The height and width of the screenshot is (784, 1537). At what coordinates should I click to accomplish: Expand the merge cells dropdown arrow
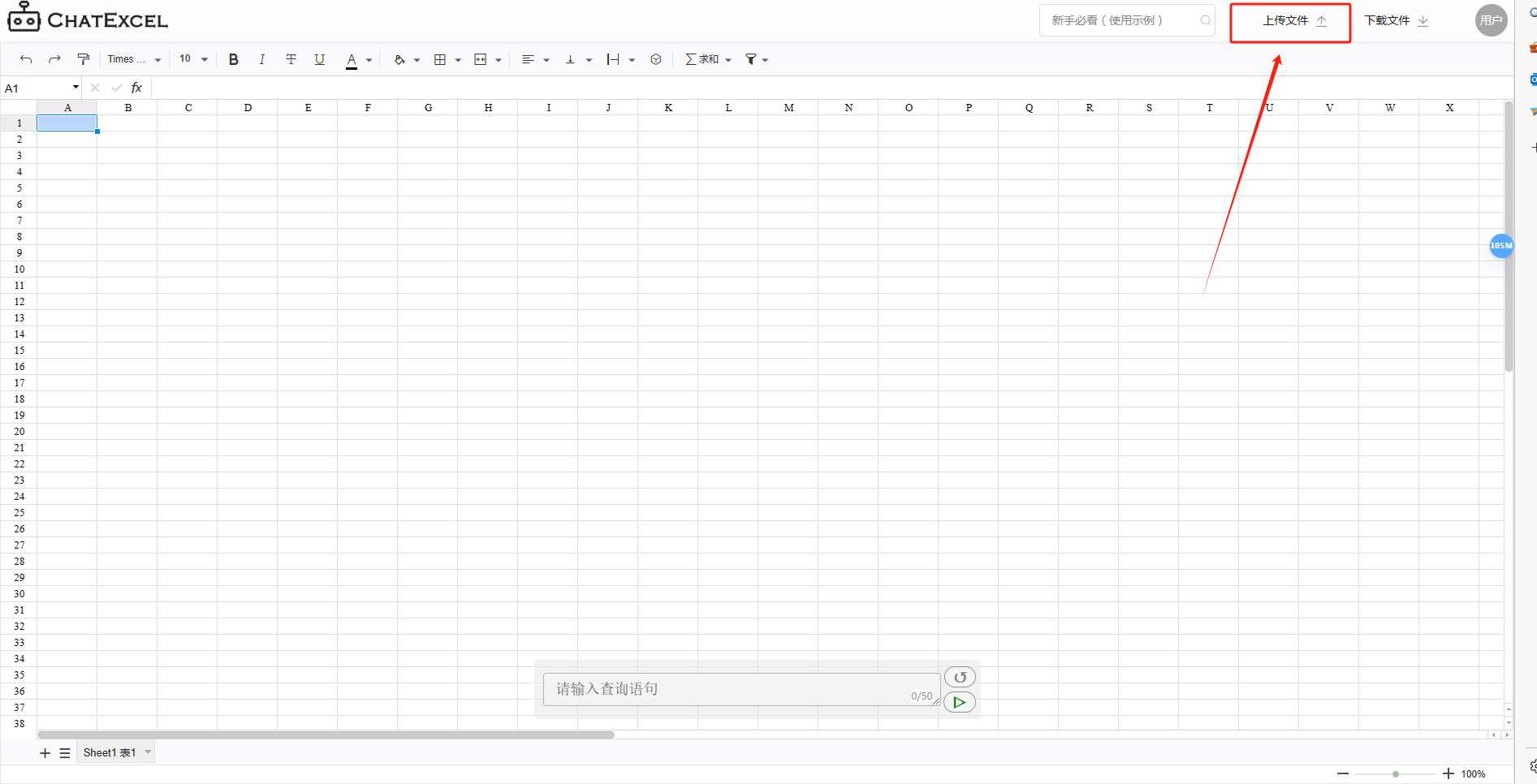pyautogui.click(x=498, y=60)
